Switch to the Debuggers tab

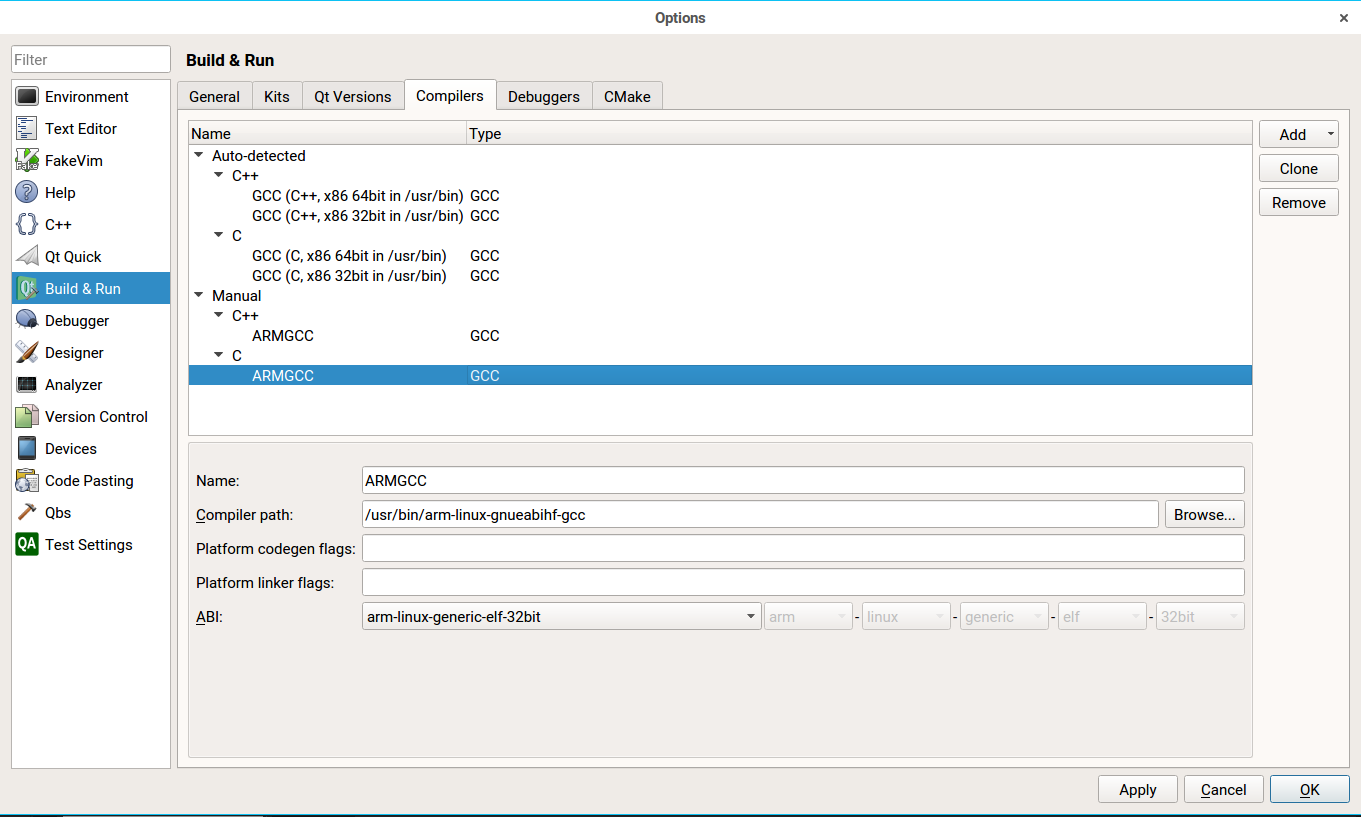[x=544, y=96]
